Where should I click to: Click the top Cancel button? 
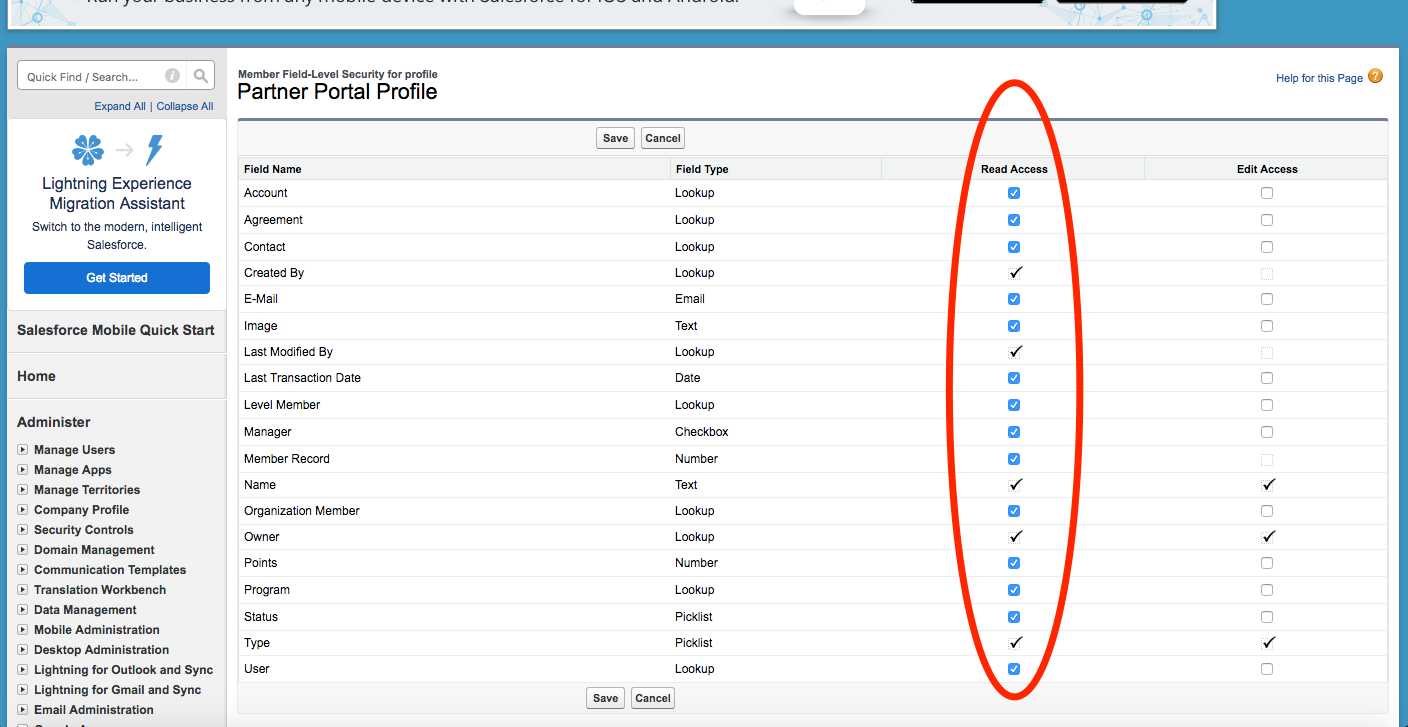click(663, 138)
